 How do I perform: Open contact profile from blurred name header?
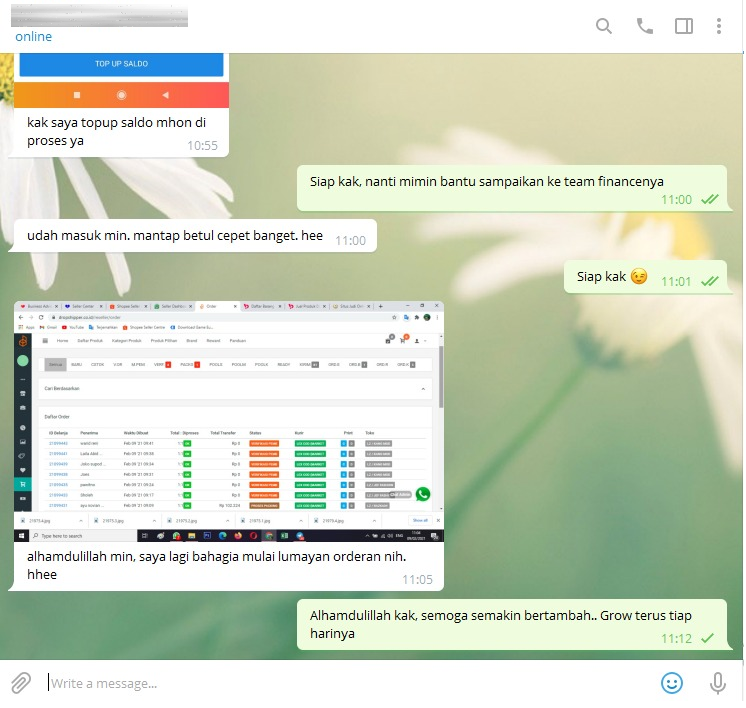tap(99, 16)
